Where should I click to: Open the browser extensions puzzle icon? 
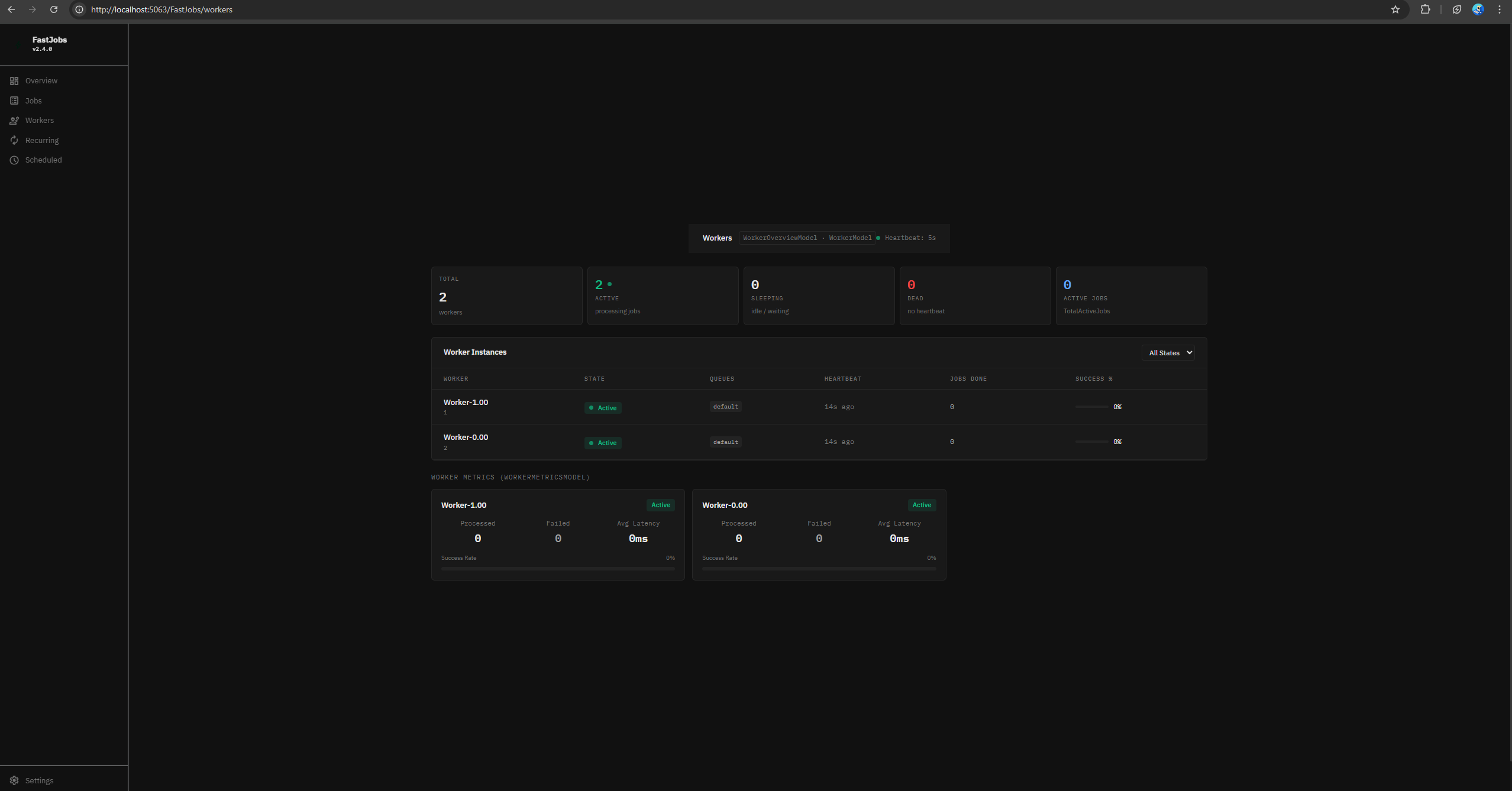click(1426, 9)
